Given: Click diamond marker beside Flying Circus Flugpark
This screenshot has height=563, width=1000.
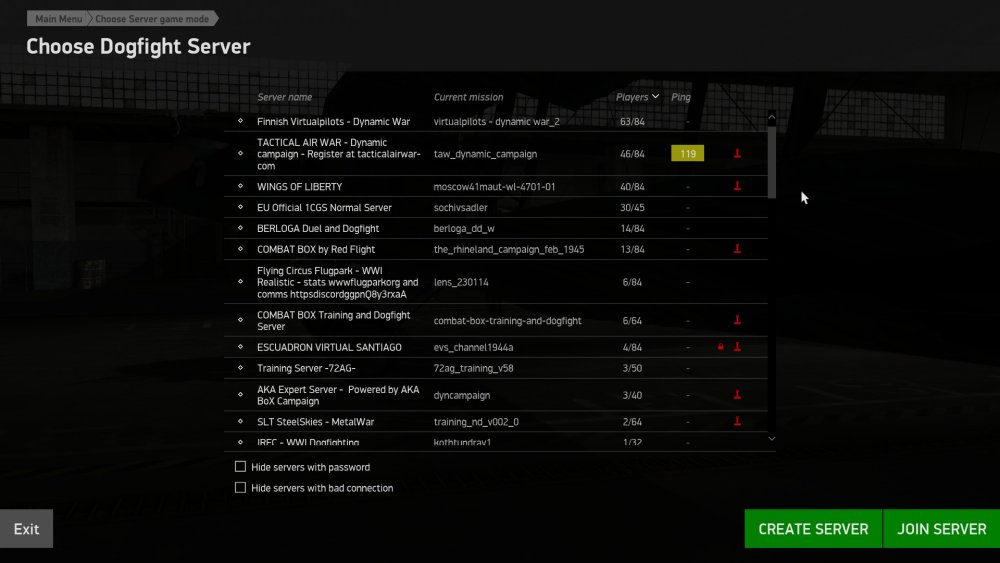Looking at the screenshot, I should 240,281.
